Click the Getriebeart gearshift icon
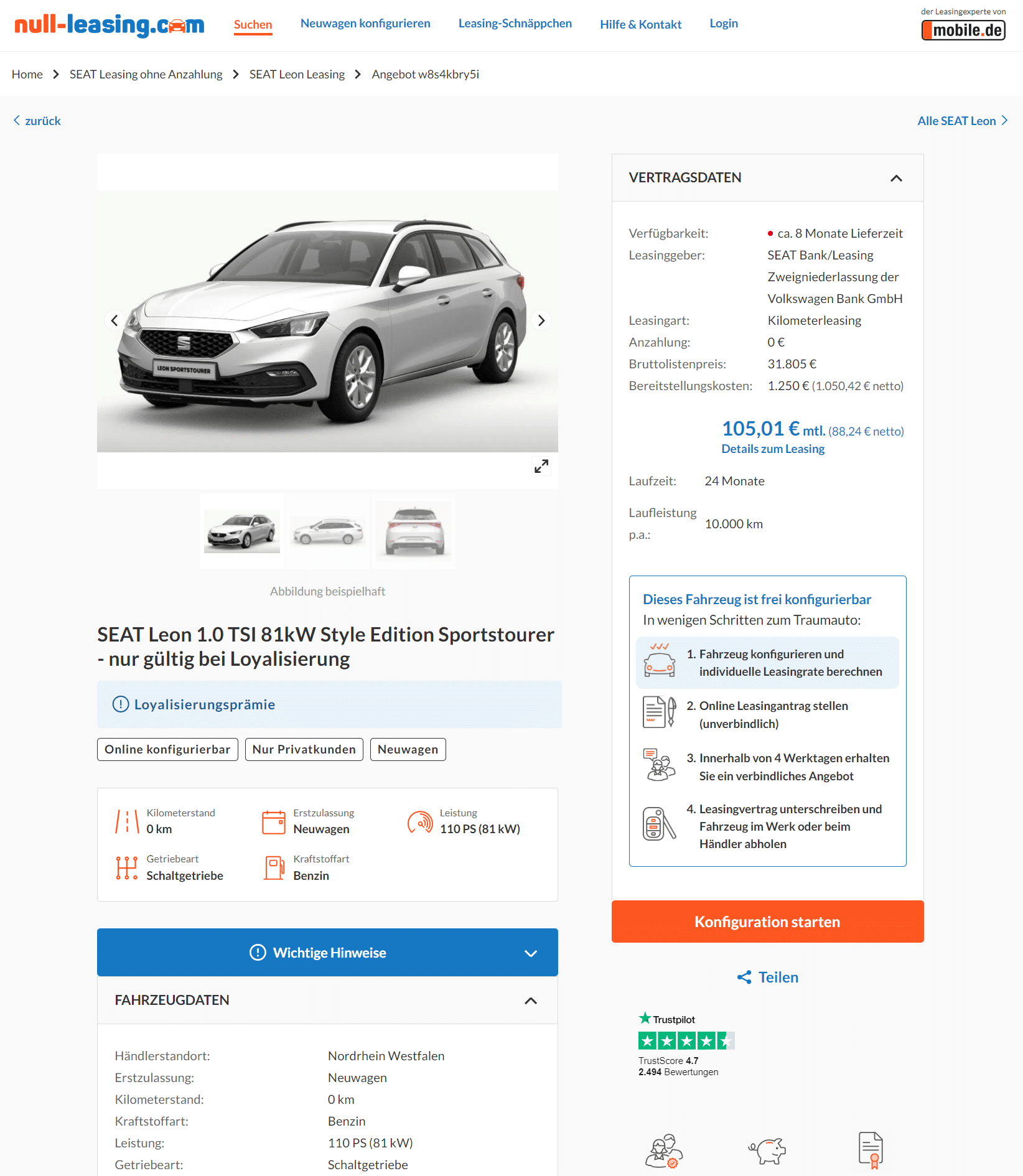The width and height of the screenshot is (1023, 1176). pyautogui.click(x=127, y=867)
